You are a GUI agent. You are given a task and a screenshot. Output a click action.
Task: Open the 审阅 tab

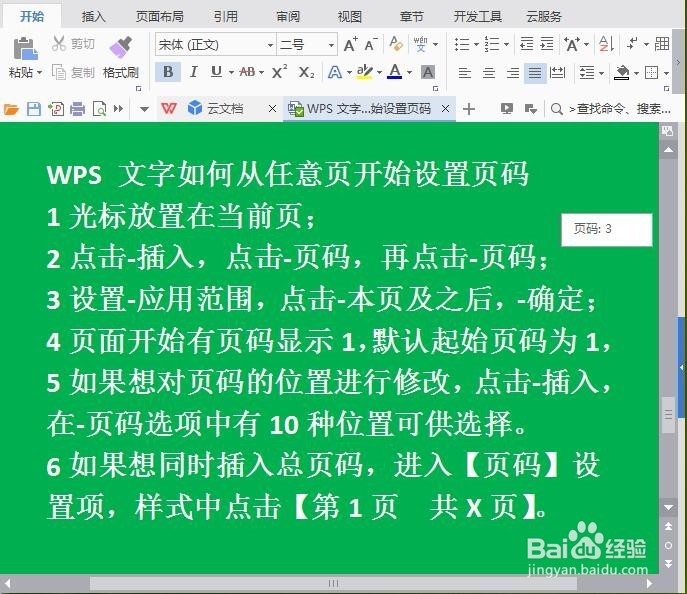pos(288,17)
